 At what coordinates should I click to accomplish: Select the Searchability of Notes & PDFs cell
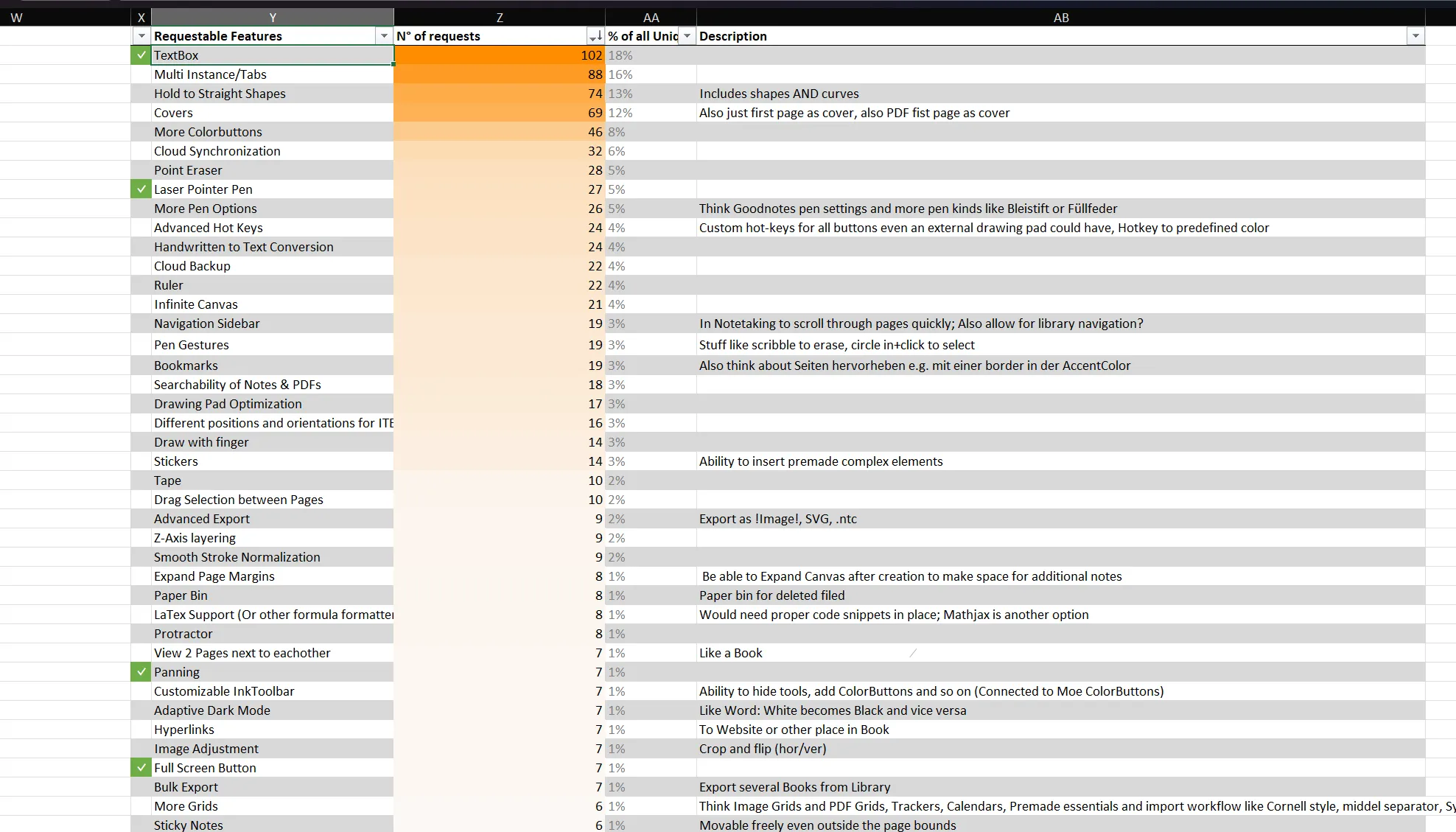[273, 385]
